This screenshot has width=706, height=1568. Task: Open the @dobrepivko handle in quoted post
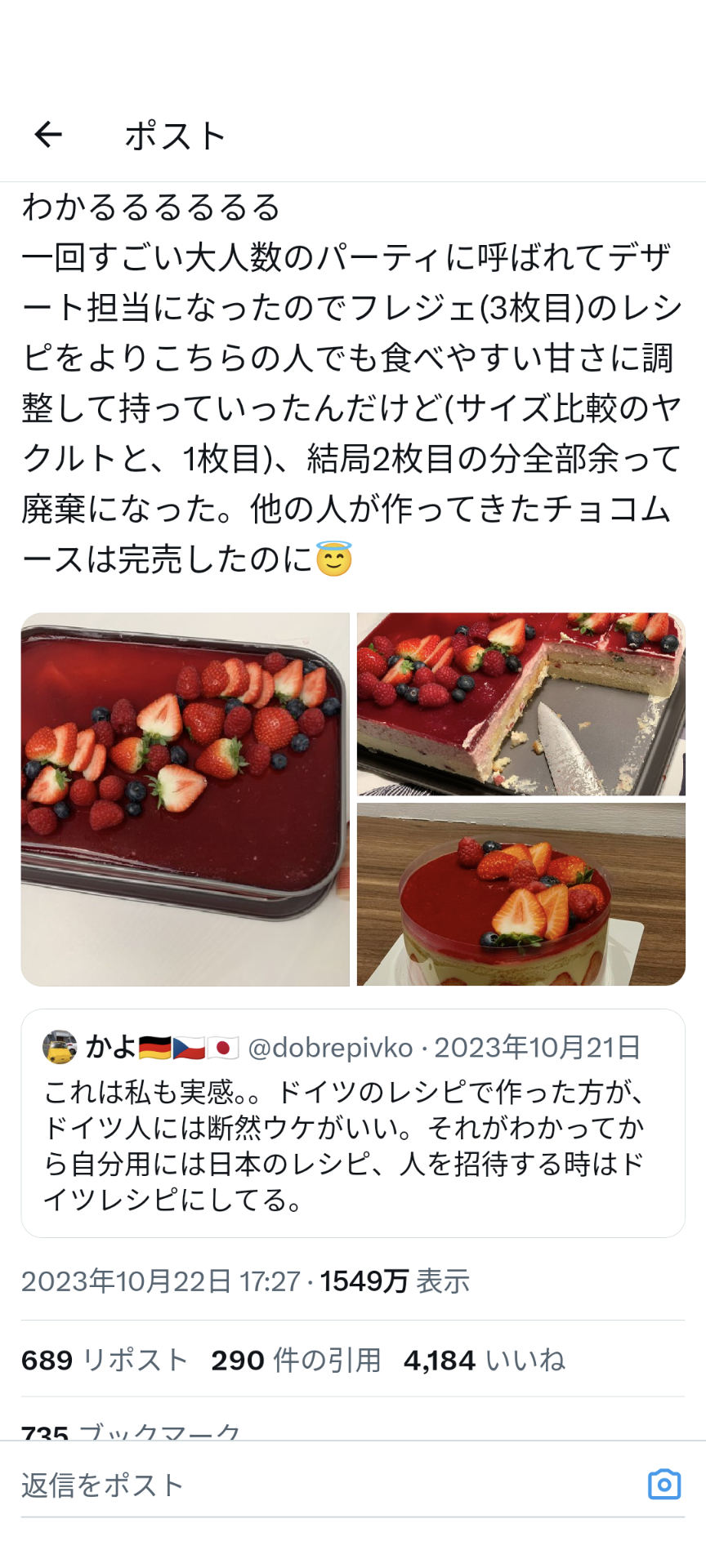coord(330,1048)
